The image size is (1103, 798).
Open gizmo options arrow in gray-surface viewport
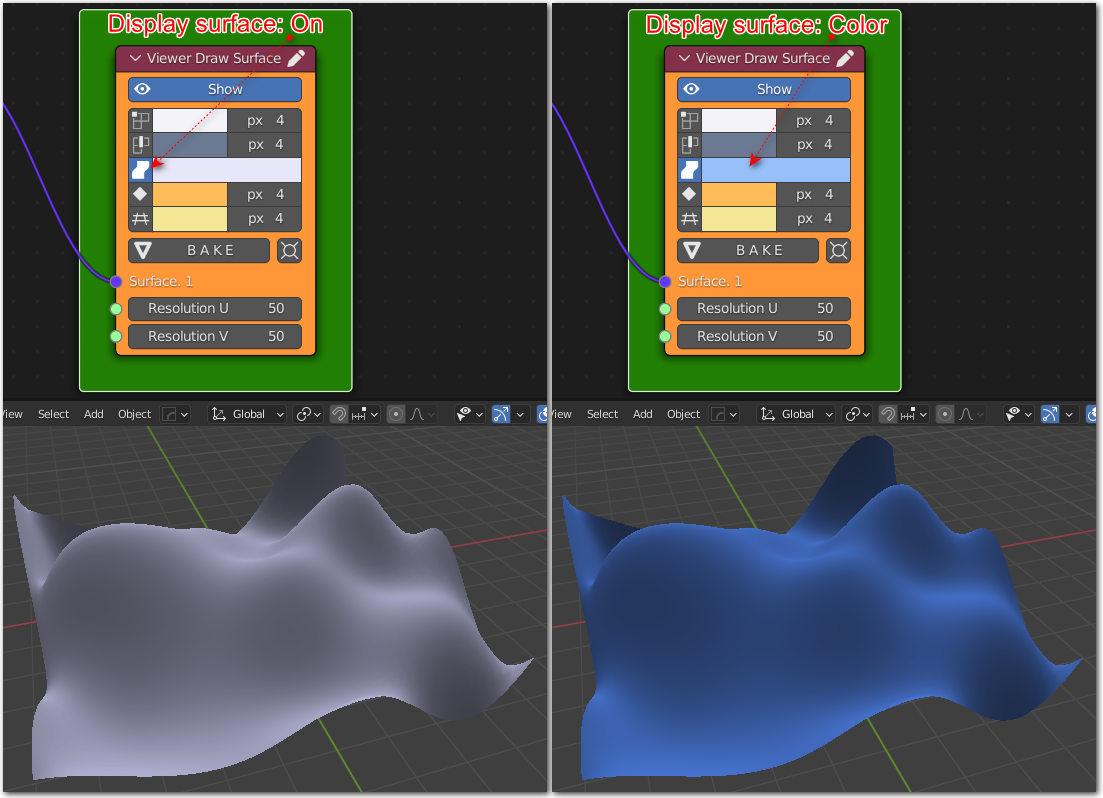point(520,414)
